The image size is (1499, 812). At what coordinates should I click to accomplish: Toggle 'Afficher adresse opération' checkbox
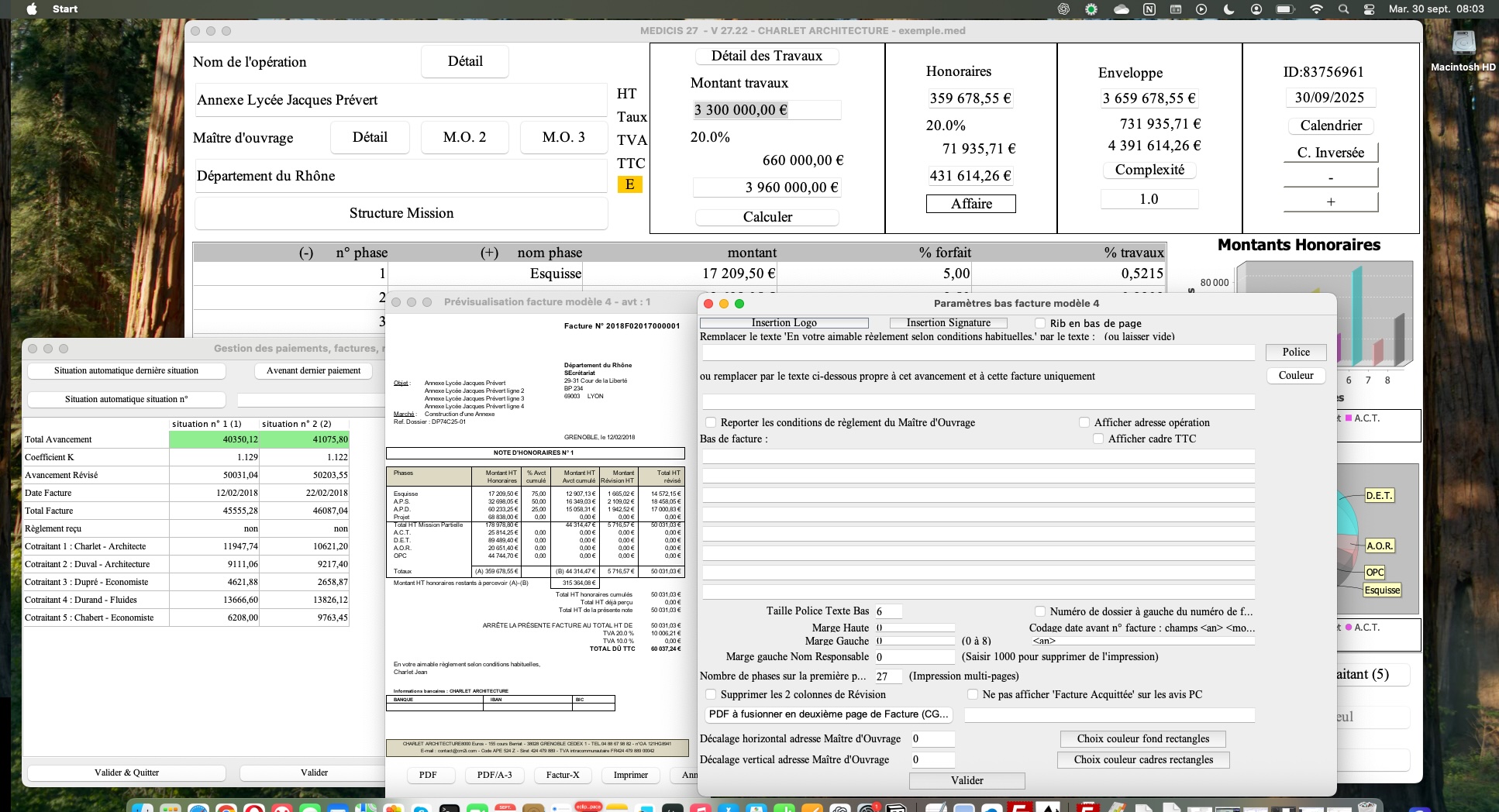1084,422
